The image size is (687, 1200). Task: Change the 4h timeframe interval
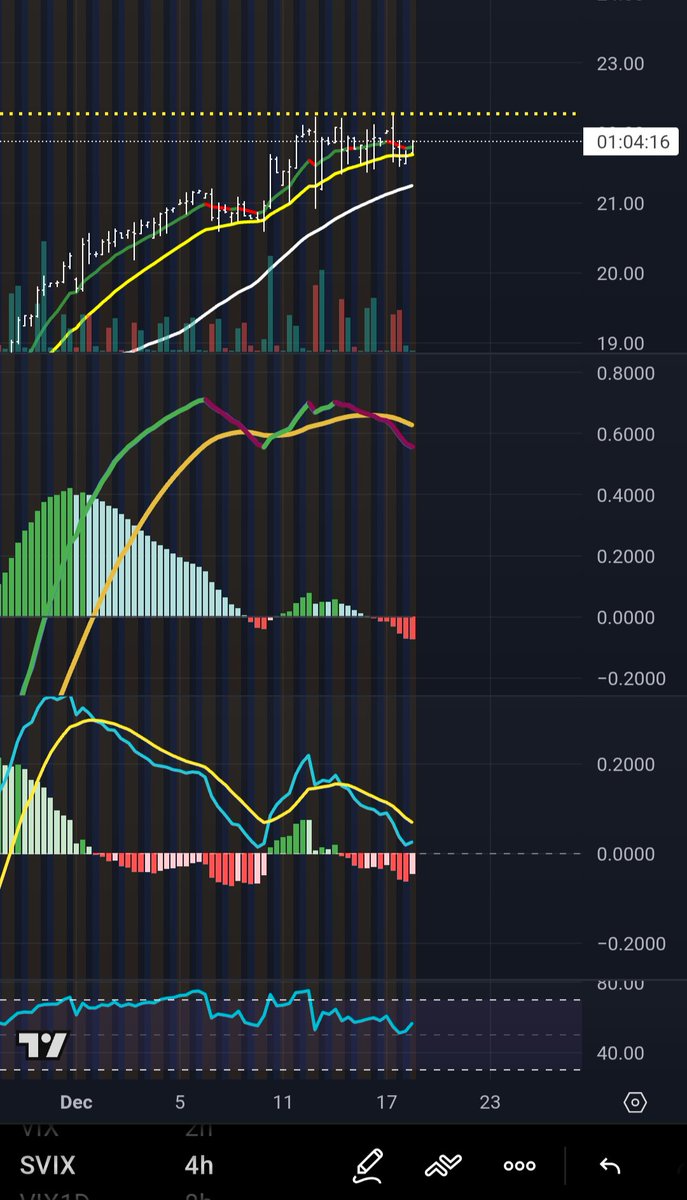tap(198, 1165)
